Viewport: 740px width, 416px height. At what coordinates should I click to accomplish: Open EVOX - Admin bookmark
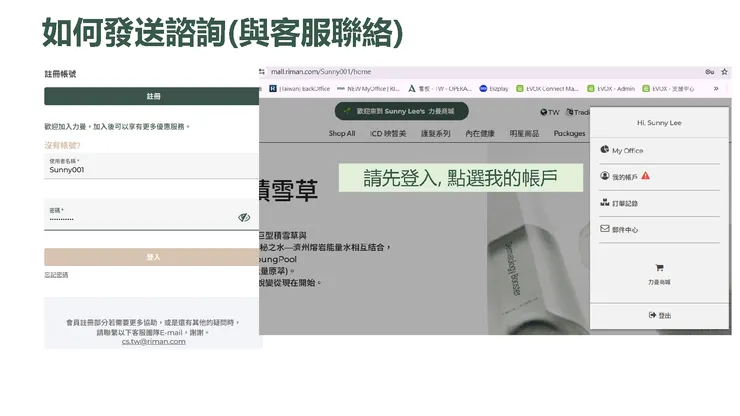click(611, 88)
